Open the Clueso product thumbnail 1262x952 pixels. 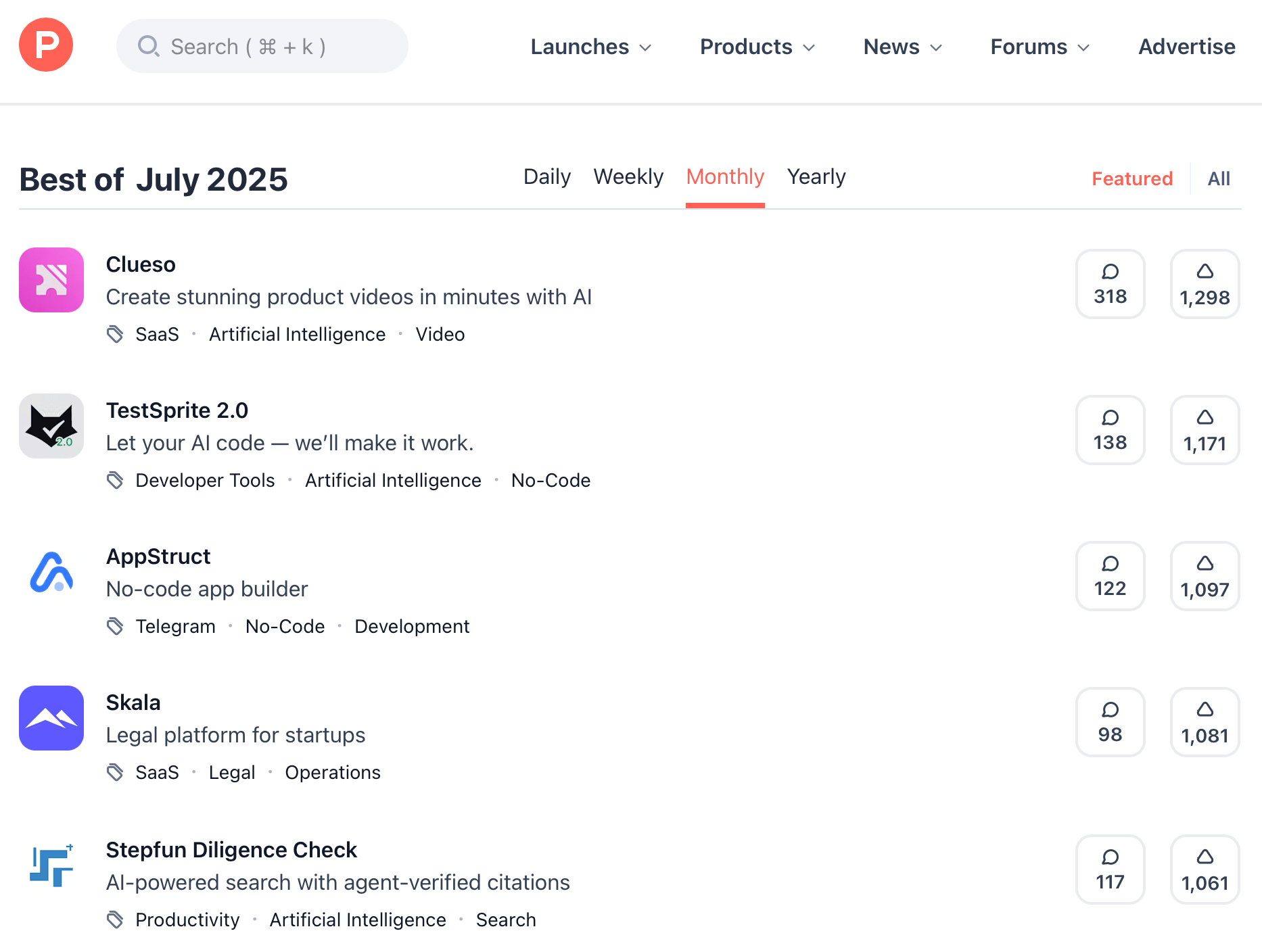point(51,280)
